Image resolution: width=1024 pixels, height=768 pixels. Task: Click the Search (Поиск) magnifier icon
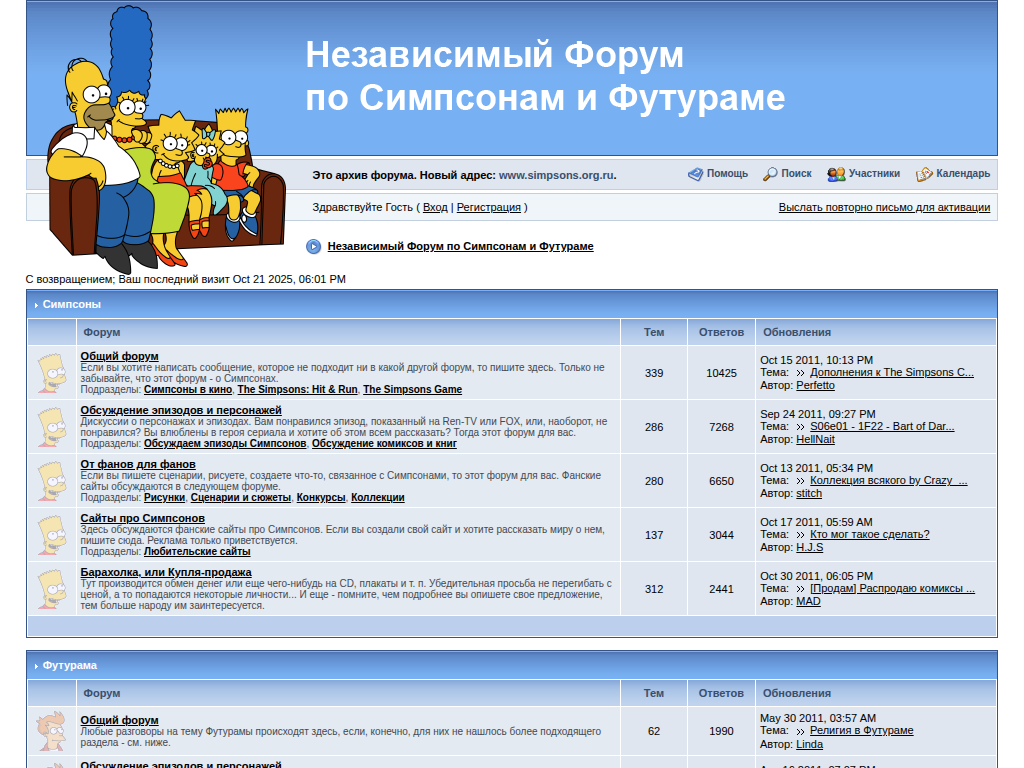[x=770, y=174]
